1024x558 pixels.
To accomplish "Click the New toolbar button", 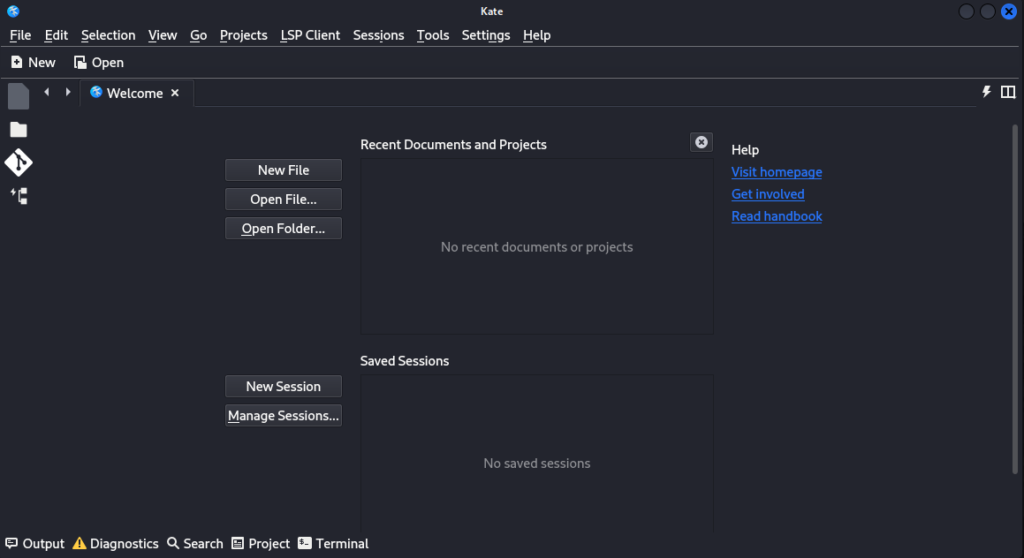I will coord(33,62).
